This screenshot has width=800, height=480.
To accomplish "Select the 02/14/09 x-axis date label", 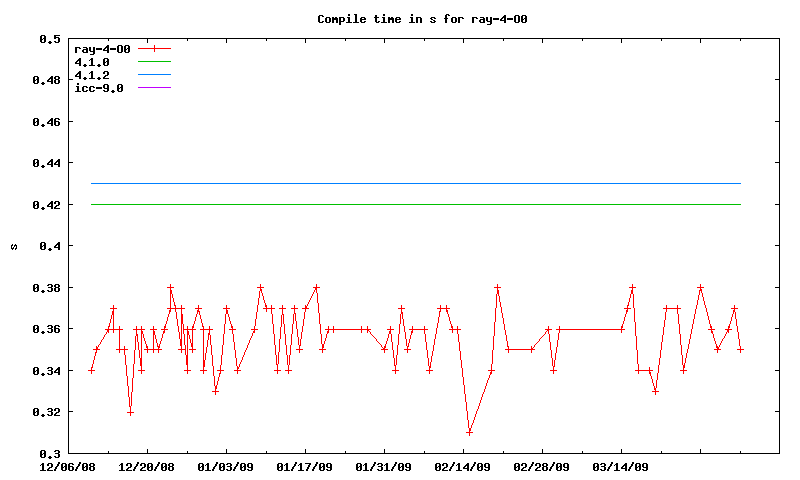I will [462, 467].
